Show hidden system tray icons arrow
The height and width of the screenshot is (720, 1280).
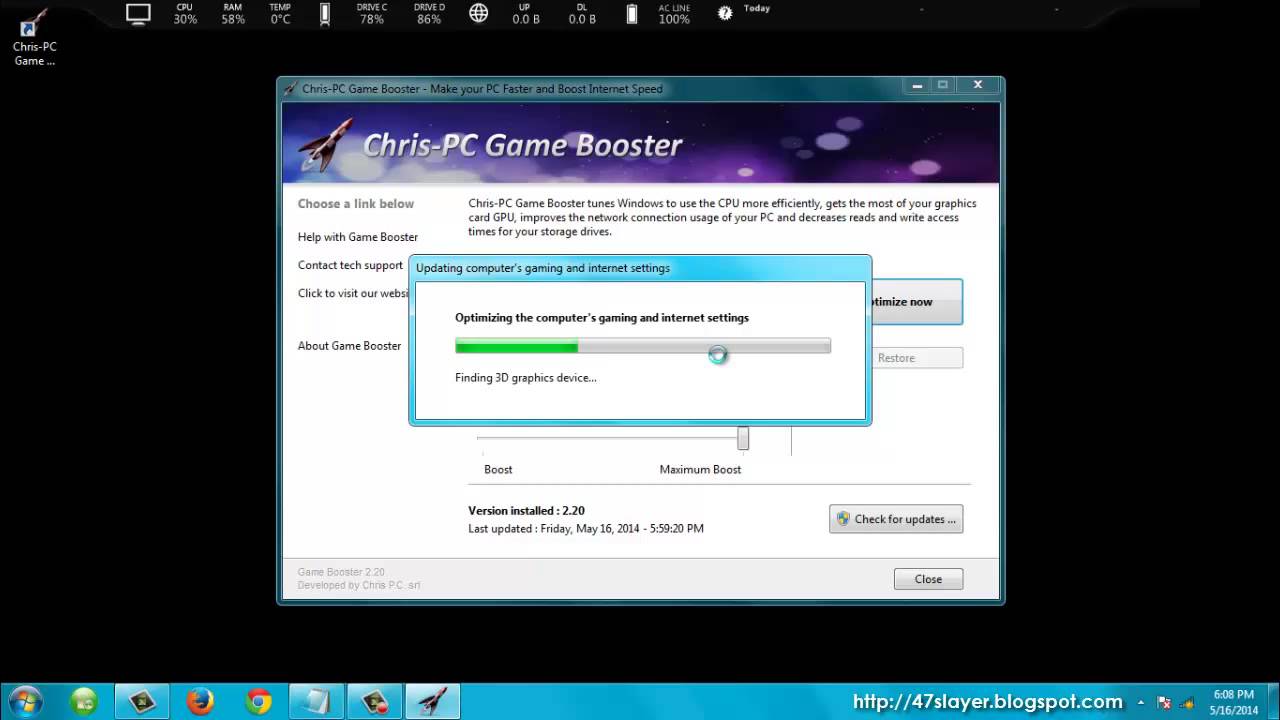coord(1140,702)
